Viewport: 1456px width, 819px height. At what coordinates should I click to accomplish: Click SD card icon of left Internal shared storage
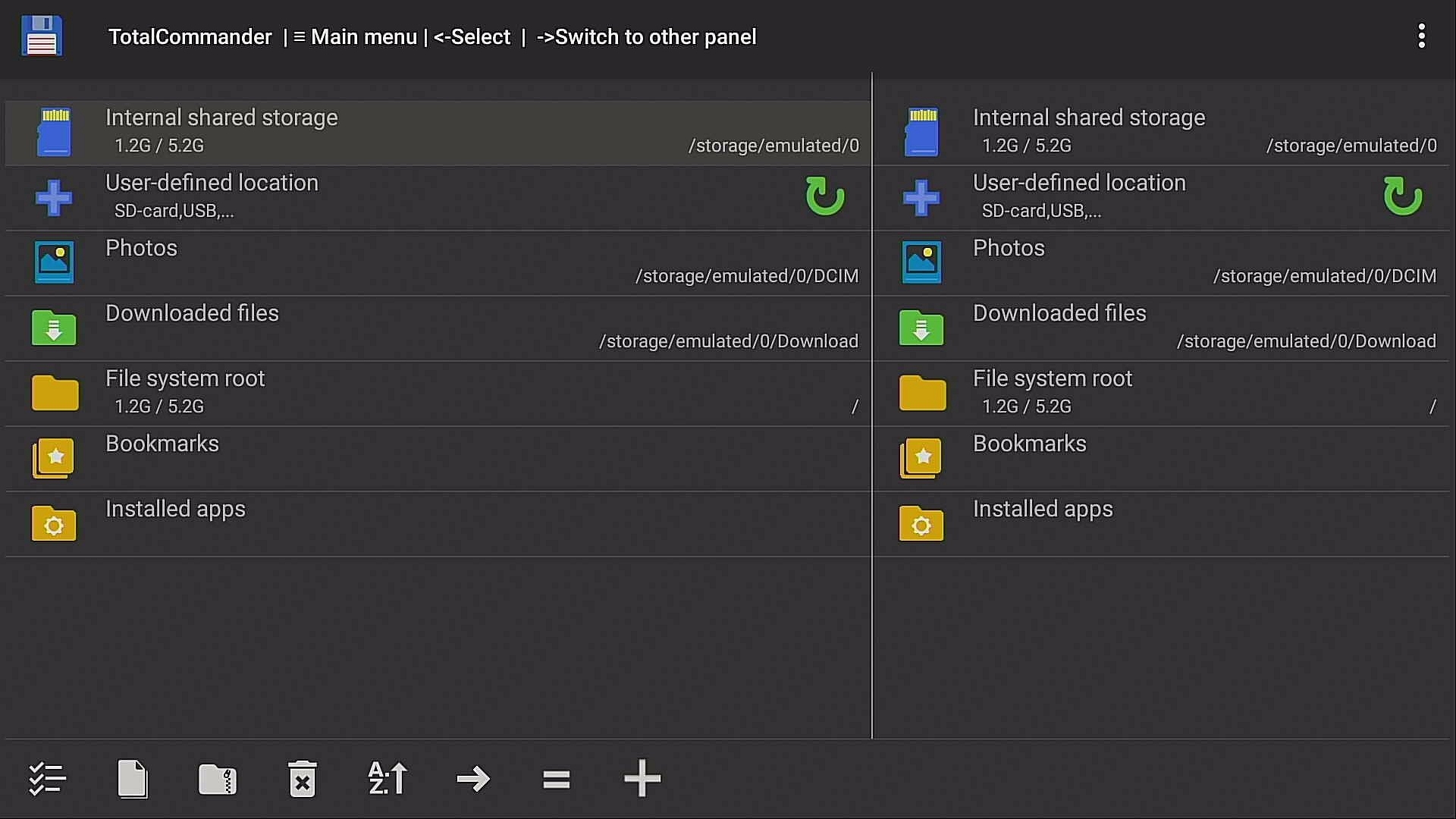pos(55,133)
